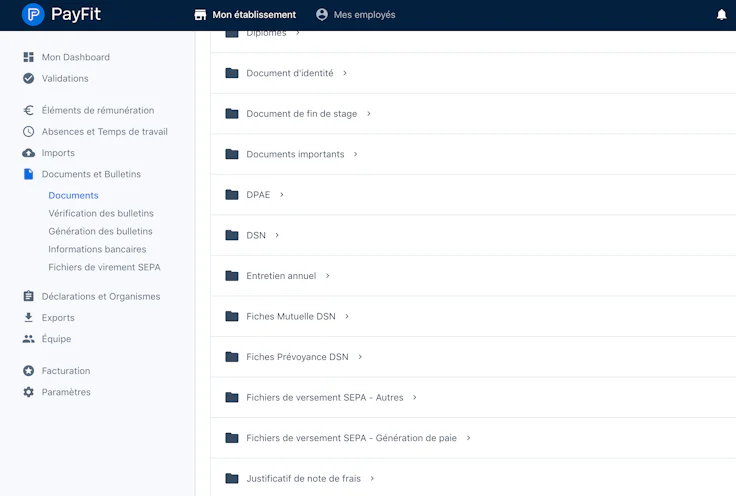This screenshot has width=736, height=496.
Task: Expand chevron next to Fiches Mutuelle DSN
Action: pyautogui.click(x=347, y=316)
